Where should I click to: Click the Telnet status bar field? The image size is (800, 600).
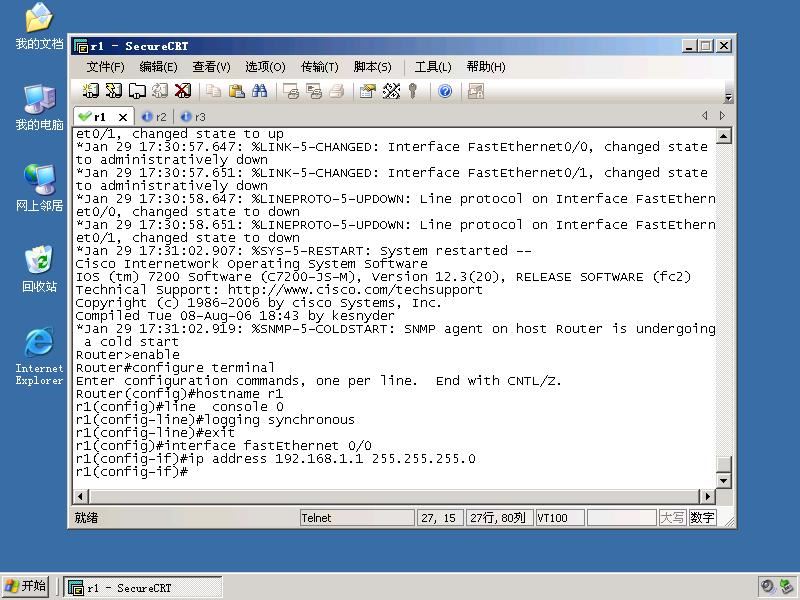[x=357, y=518]
